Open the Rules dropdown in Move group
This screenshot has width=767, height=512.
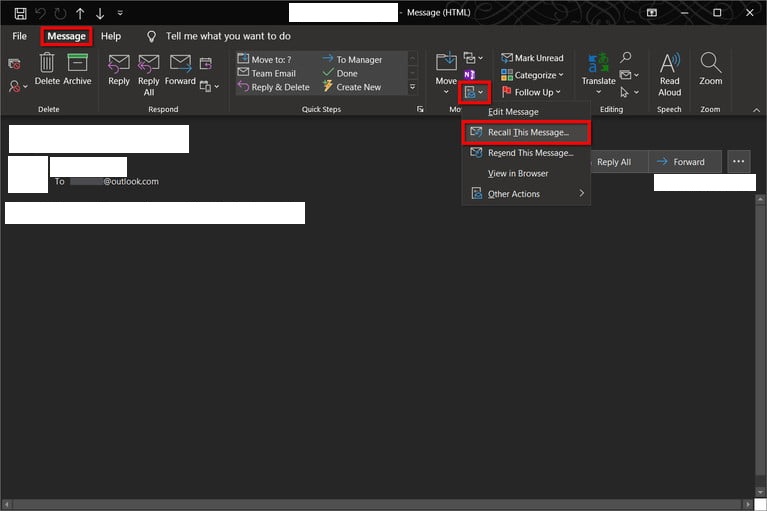coord(473,58)
